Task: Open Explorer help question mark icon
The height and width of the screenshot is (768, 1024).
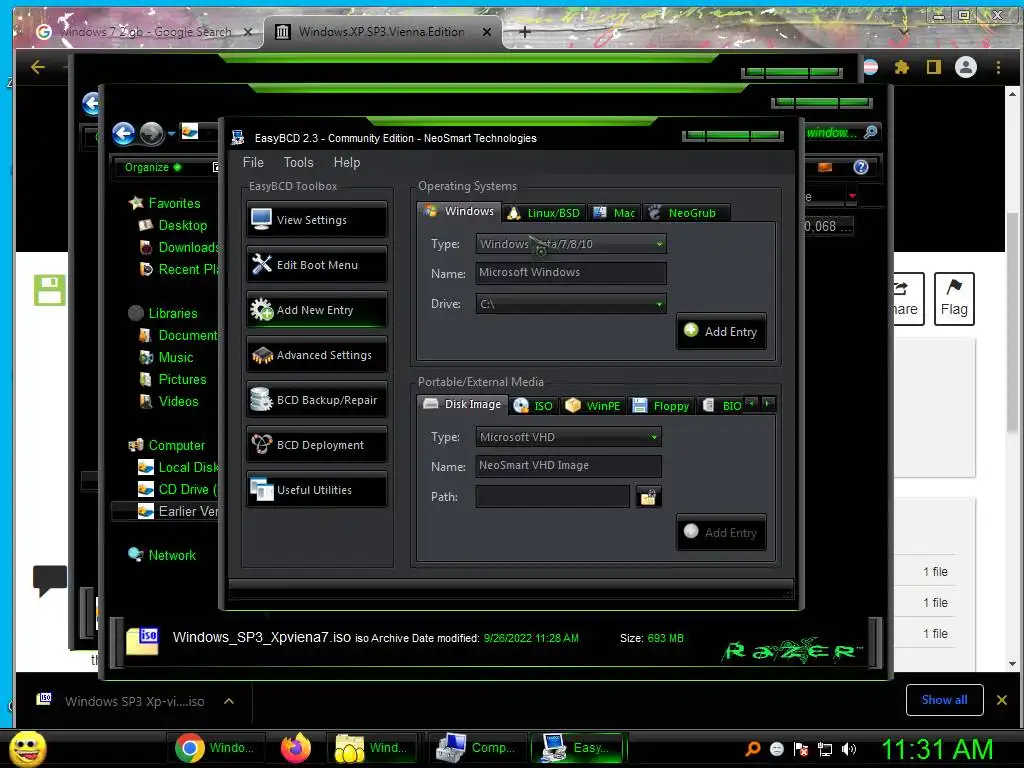Action: click(x=861, y=167)
